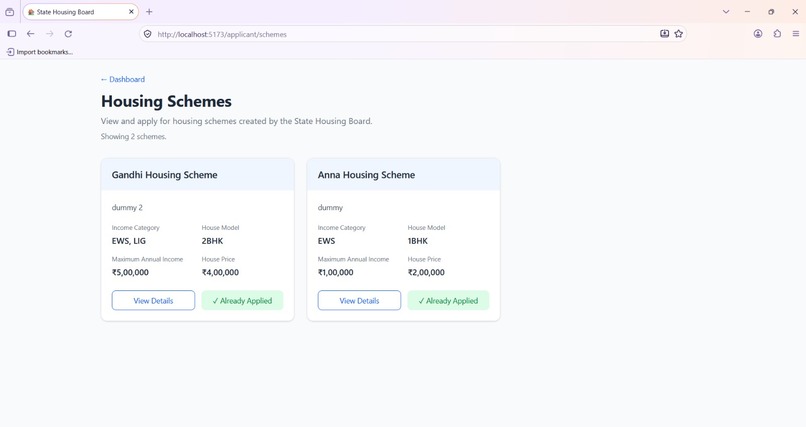
Task: Click the 'dummy 2' description text
Action: [x=127, y=208]
